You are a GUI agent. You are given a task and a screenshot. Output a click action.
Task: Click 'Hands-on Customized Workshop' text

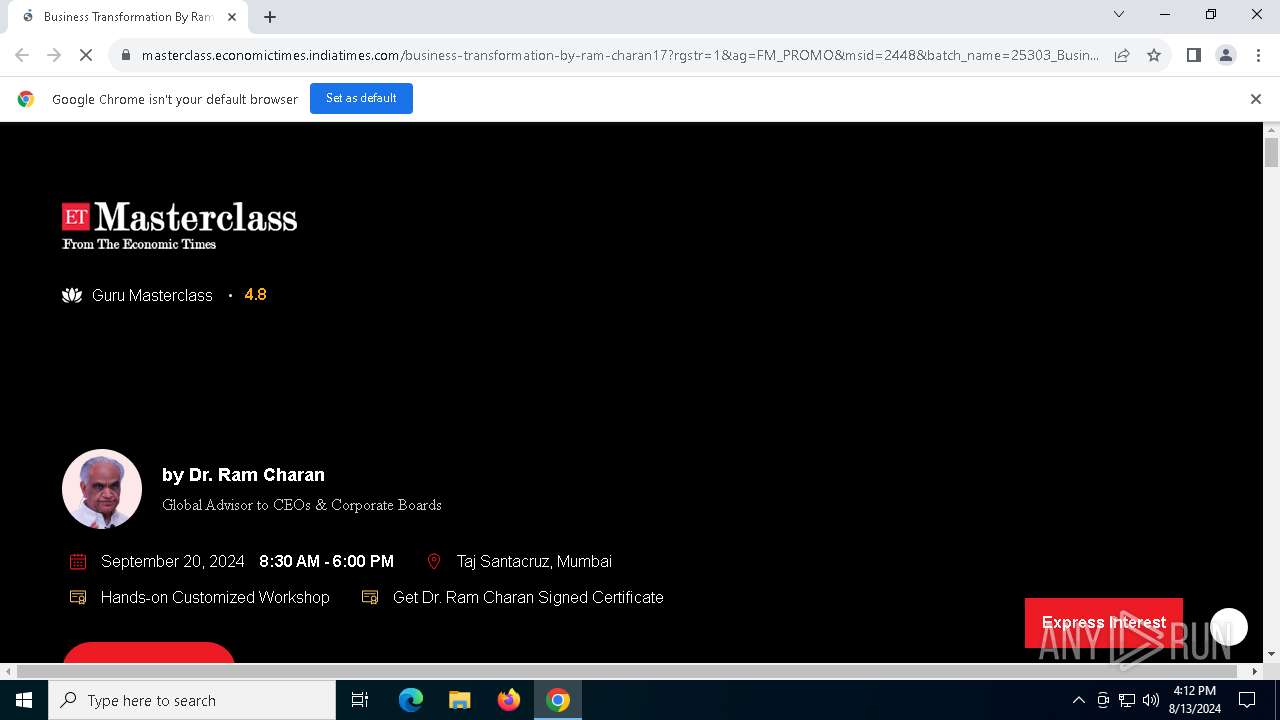[215, 597]
